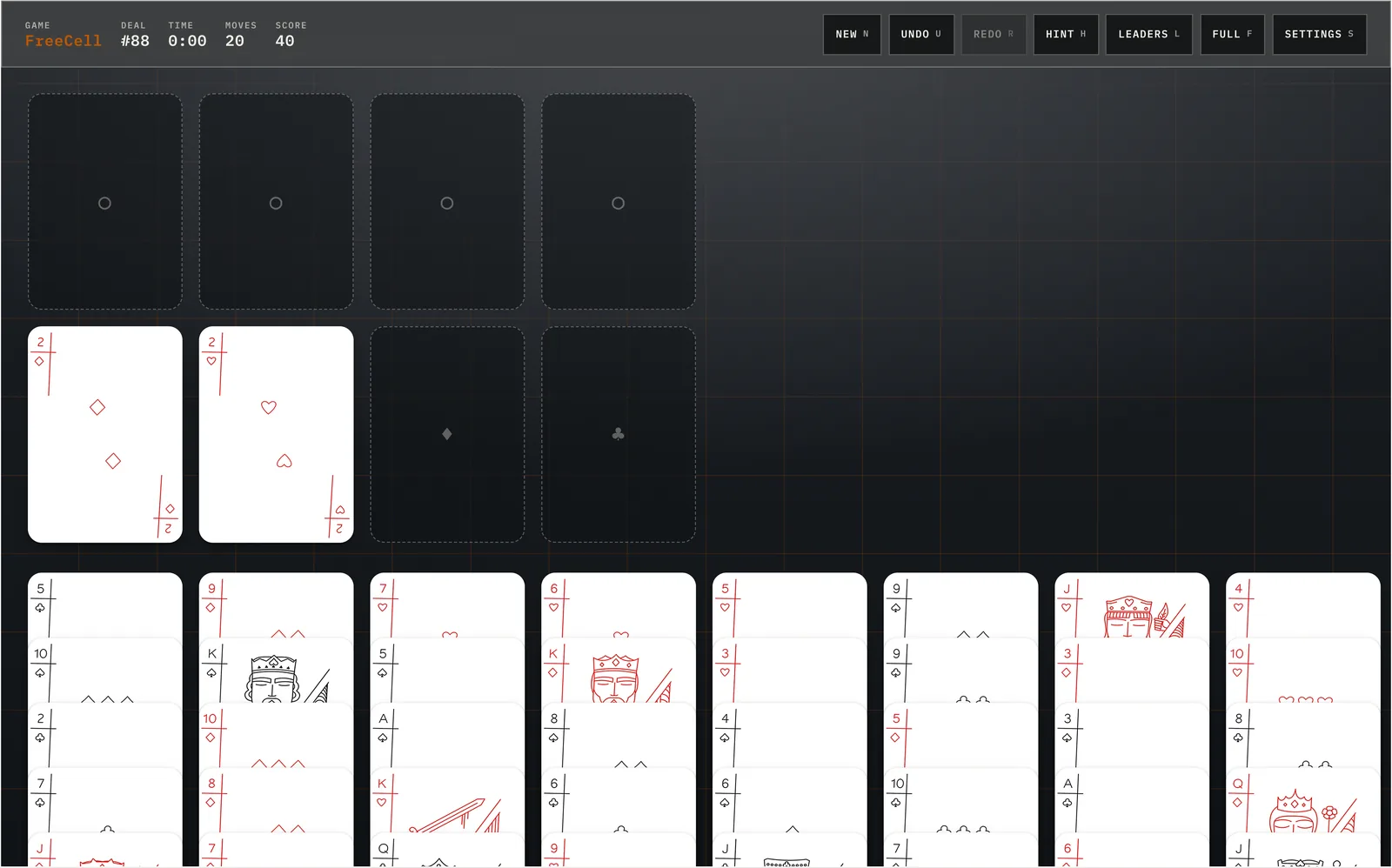
Task: Click the 2 of diamonds foundation pile
Action: [105, 435]
